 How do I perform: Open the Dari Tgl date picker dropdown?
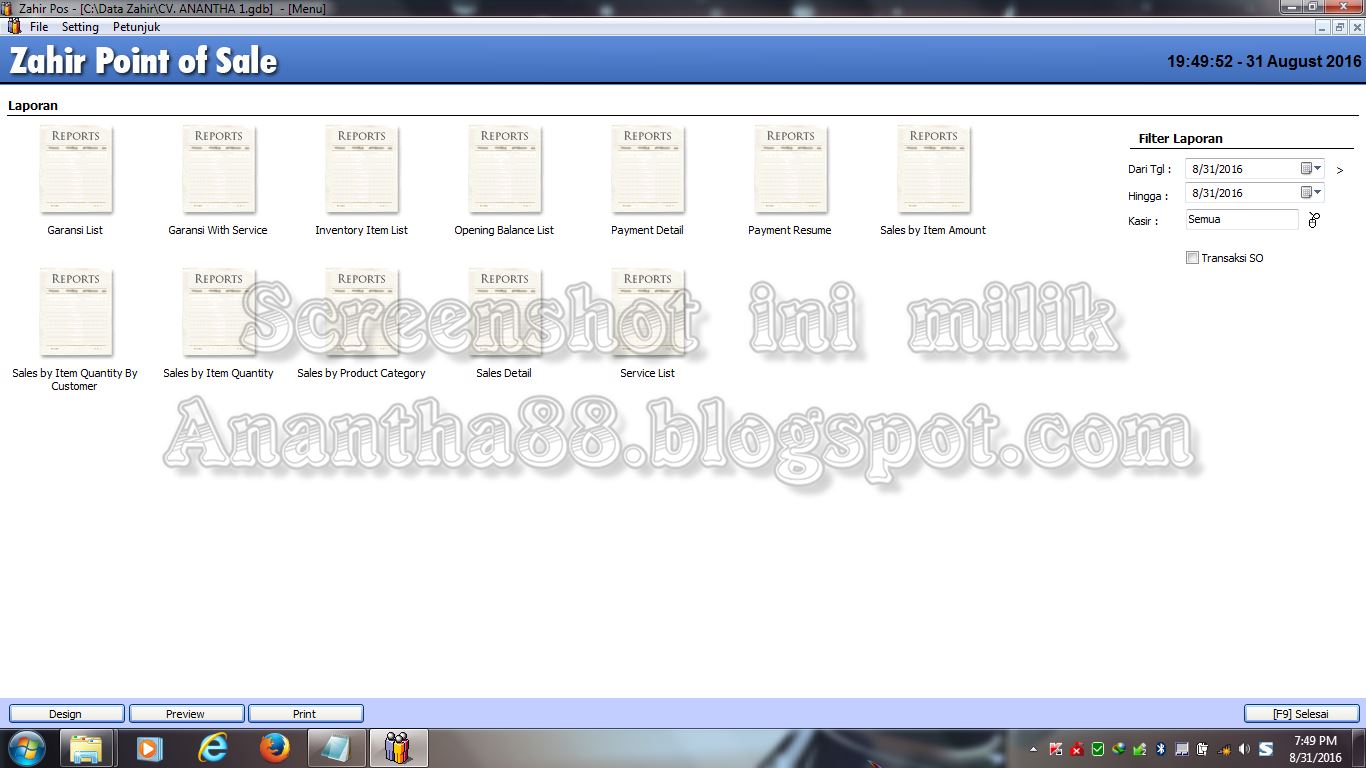[1311, 168]
